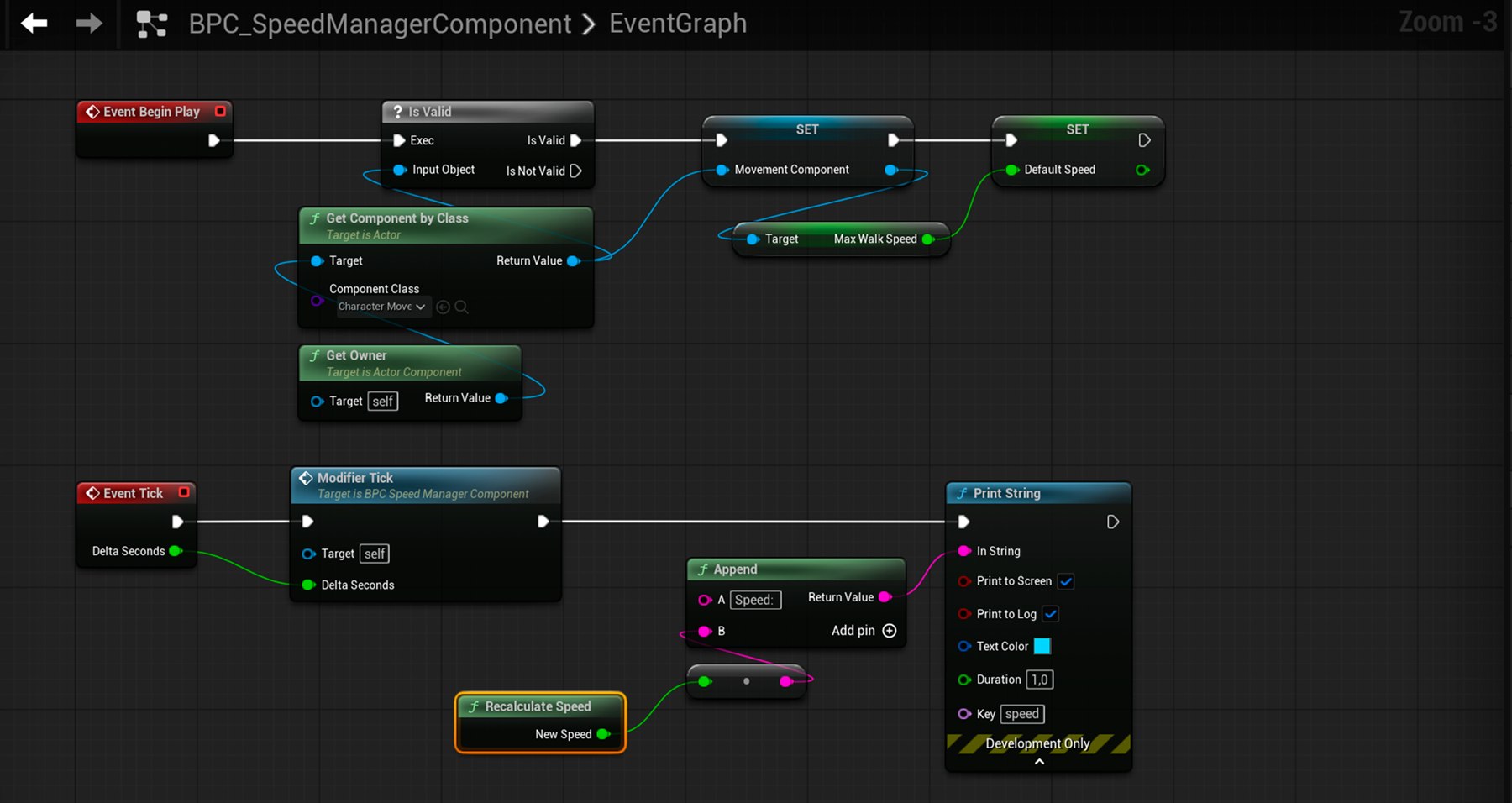Click the Is Valid output exec pin
The height and width of the screenshot is (803, 1512).
click(x=575, y=140)
